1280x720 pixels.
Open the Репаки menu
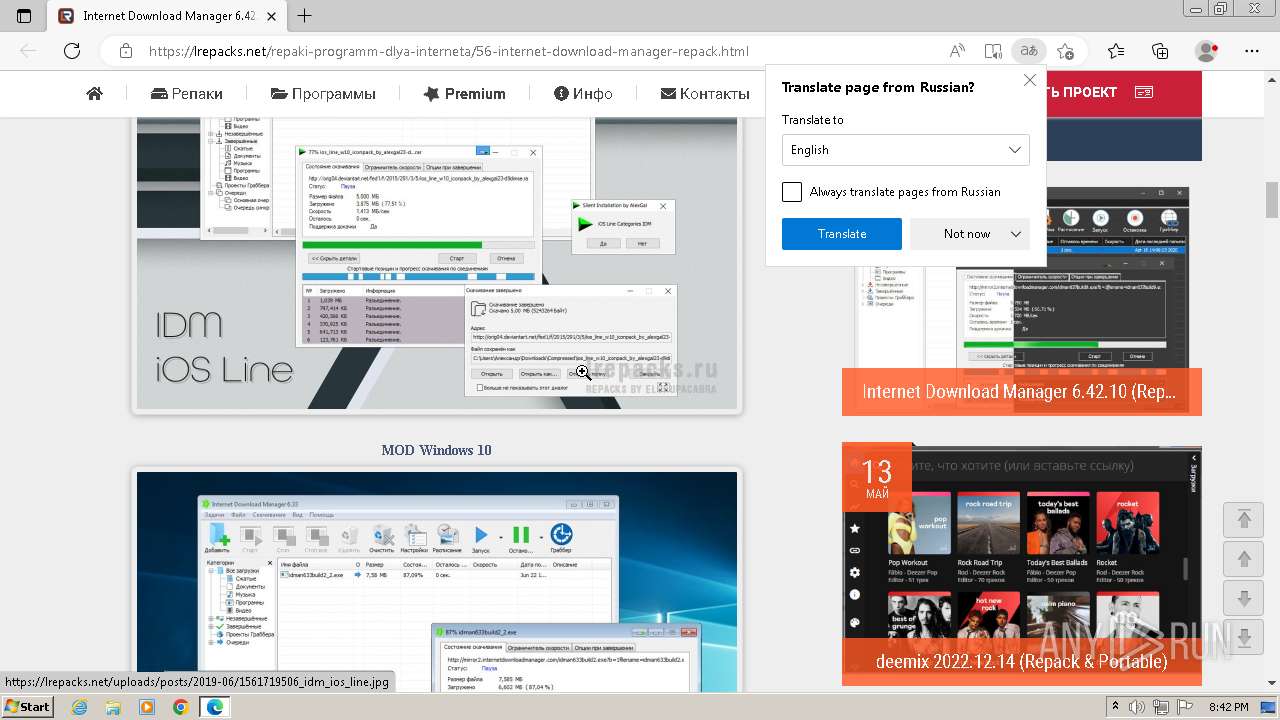pyautogui.click(x=187, y=93)
